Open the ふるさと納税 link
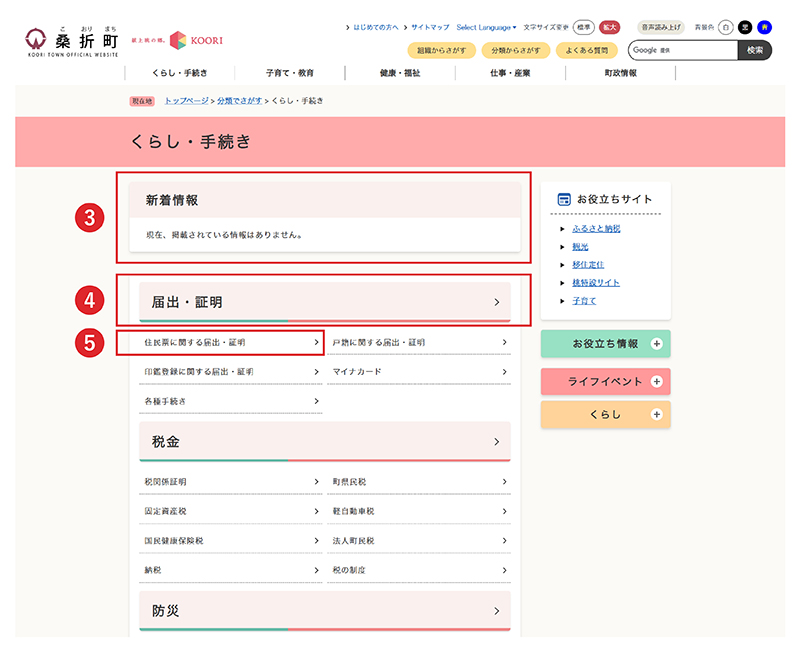The image size is (800, 645). click(x=599, y=228)
